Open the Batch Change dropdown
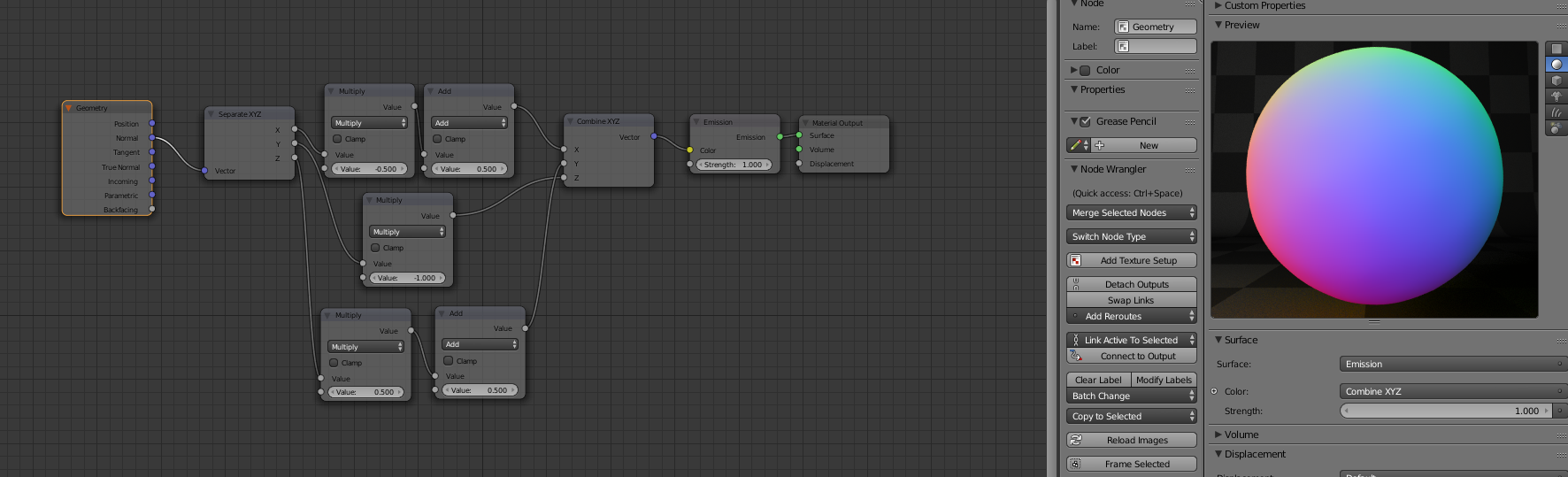Screen dimensions: 1568x477 click(1132, 396)
